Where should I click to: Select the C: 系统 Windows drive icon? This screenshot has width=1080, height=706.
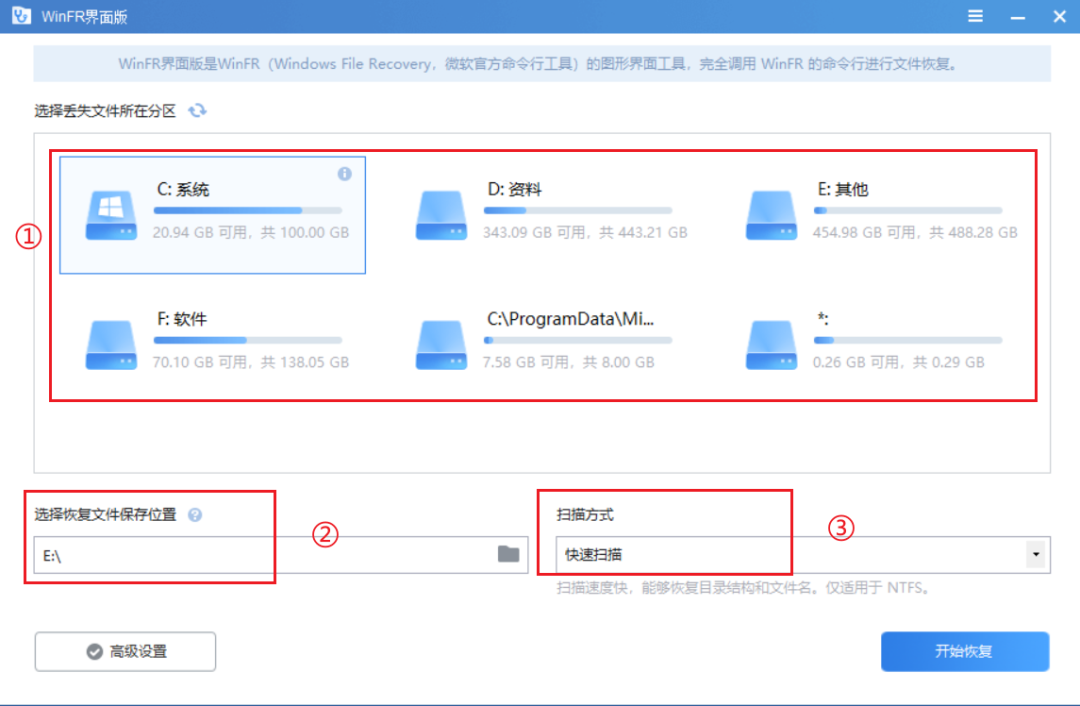111,216
